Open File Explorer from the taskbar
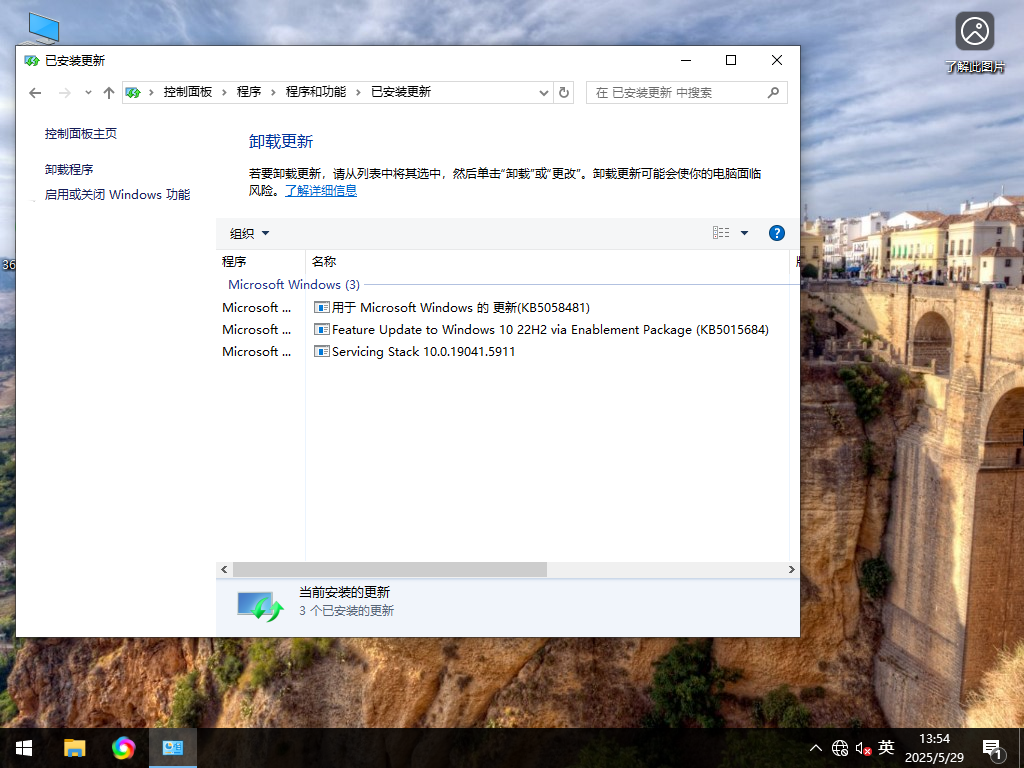This screenshot has height=768, width=1024. [x=74, y=748]
